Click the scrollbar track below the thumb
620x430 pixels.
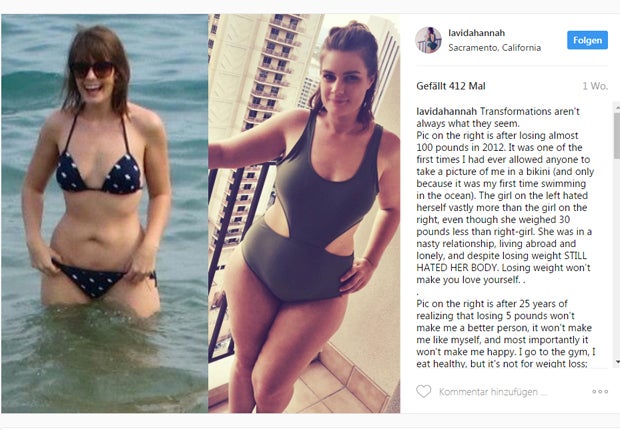(616, 257)
